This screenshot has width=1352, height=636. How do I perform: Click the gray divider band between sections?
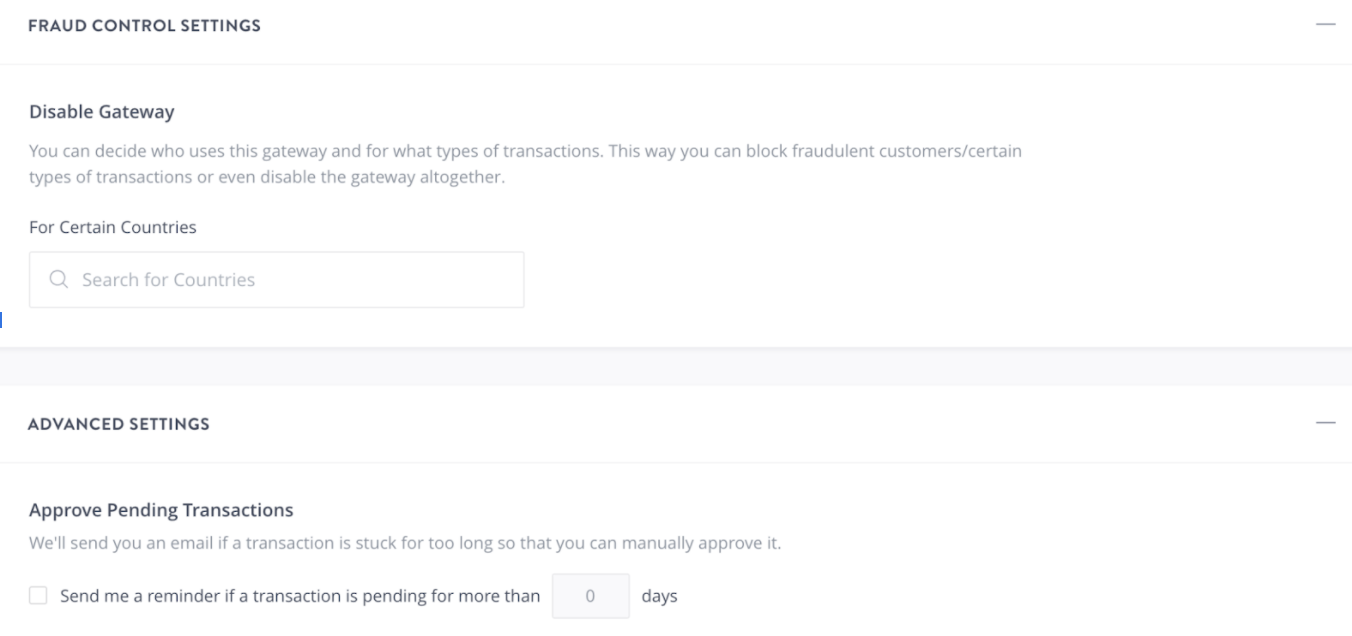pyautogui.click(x=676, y=367)
